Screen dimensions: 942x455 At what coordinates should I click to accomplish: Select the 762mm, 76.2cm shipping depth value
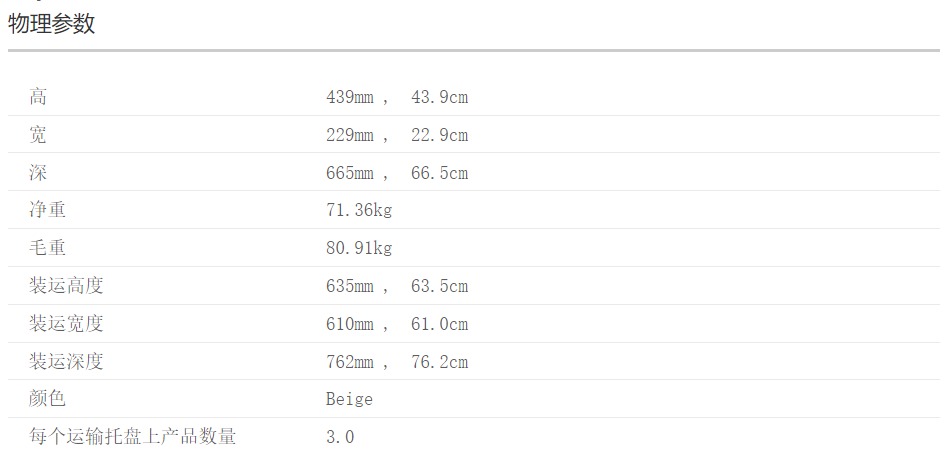point(396,361)
